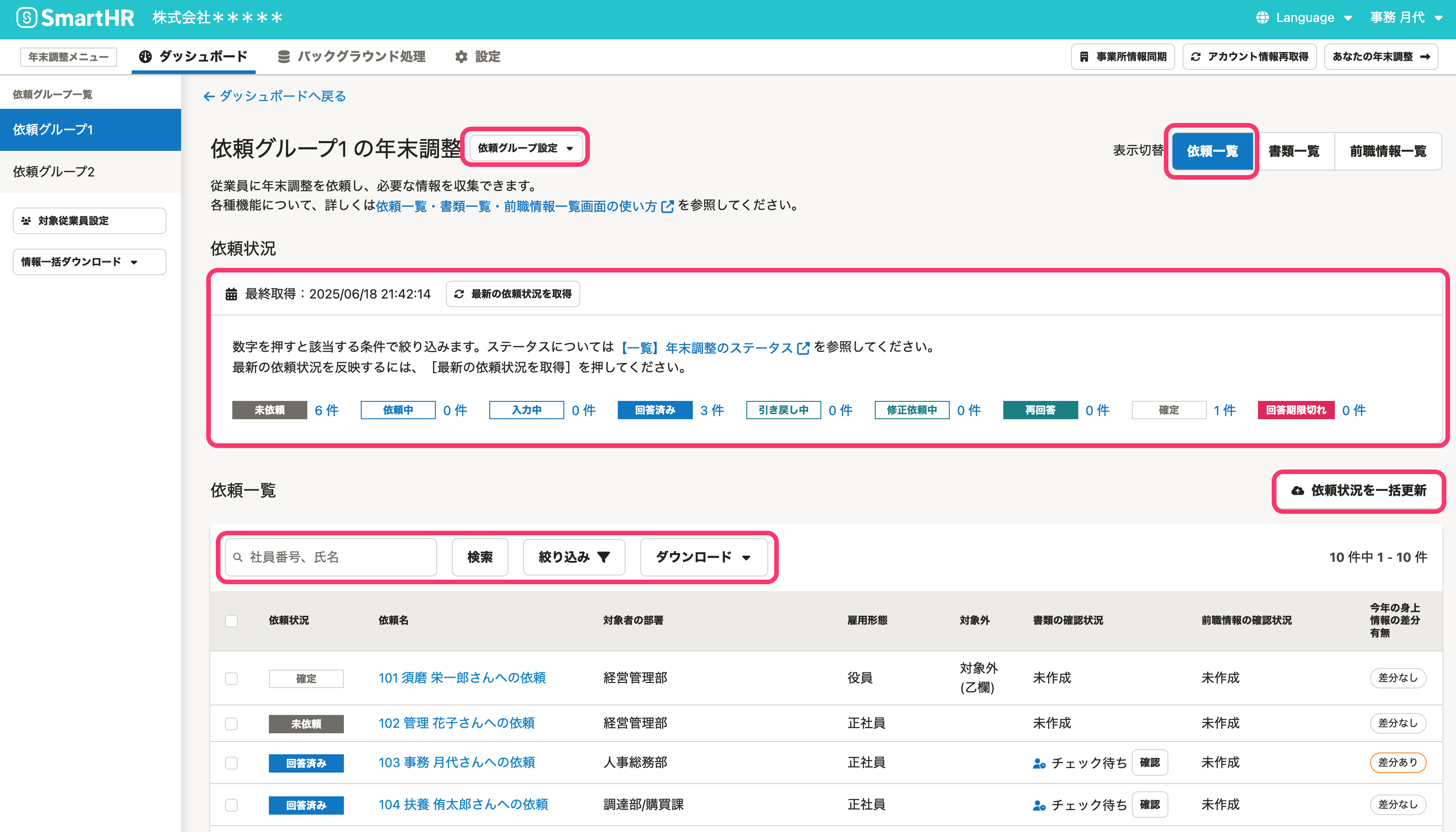Click the dashboard gauge icon

pos(145,57)
